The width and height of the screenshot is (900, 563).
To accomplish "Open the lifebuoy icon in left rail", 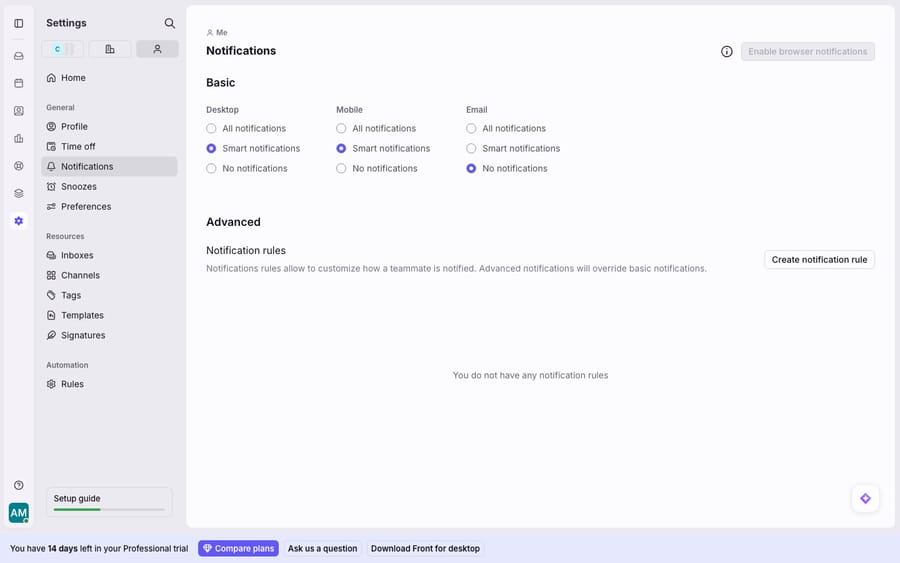I will point(18,166).
